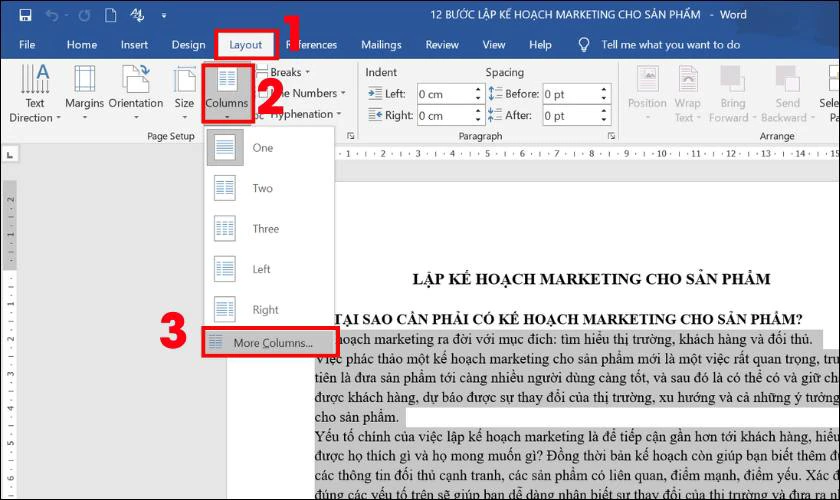Viewport: 840px width, 500px height.
Task: Click the horizontal ruler at mark 5
Action: coord(487,154)
